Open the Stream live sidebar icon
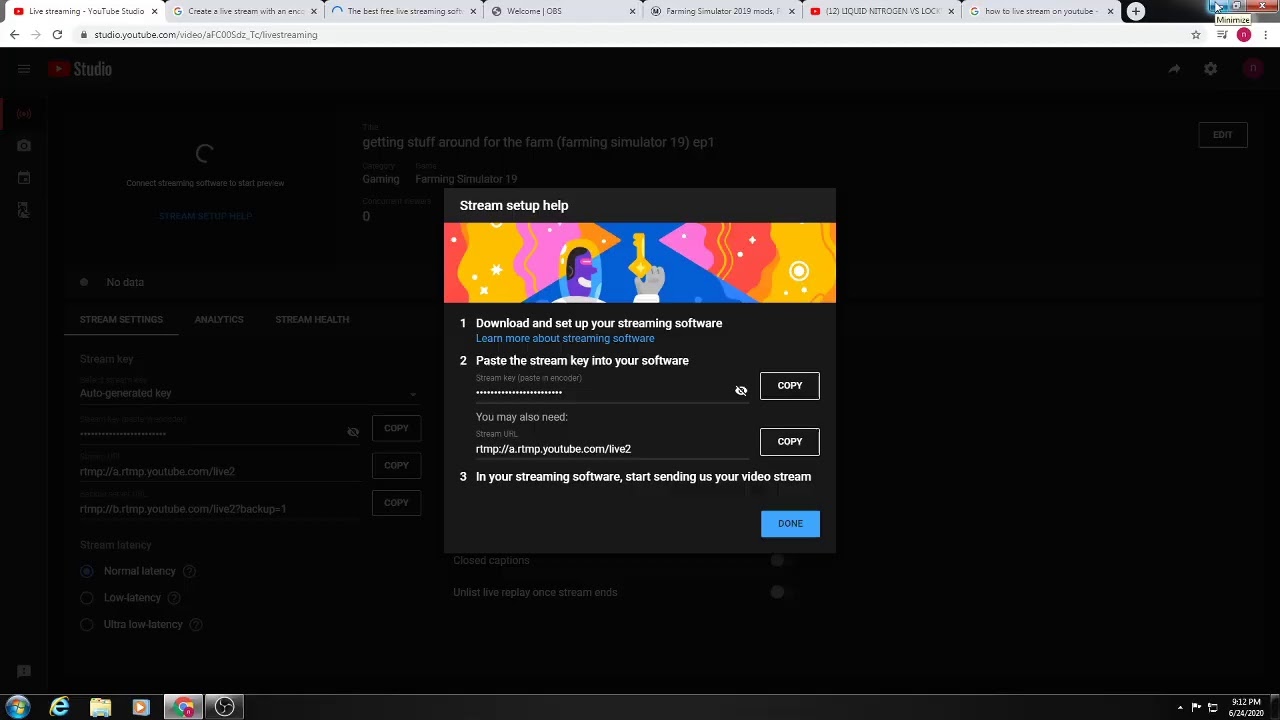1280x720 pixels. pos(24,114)
